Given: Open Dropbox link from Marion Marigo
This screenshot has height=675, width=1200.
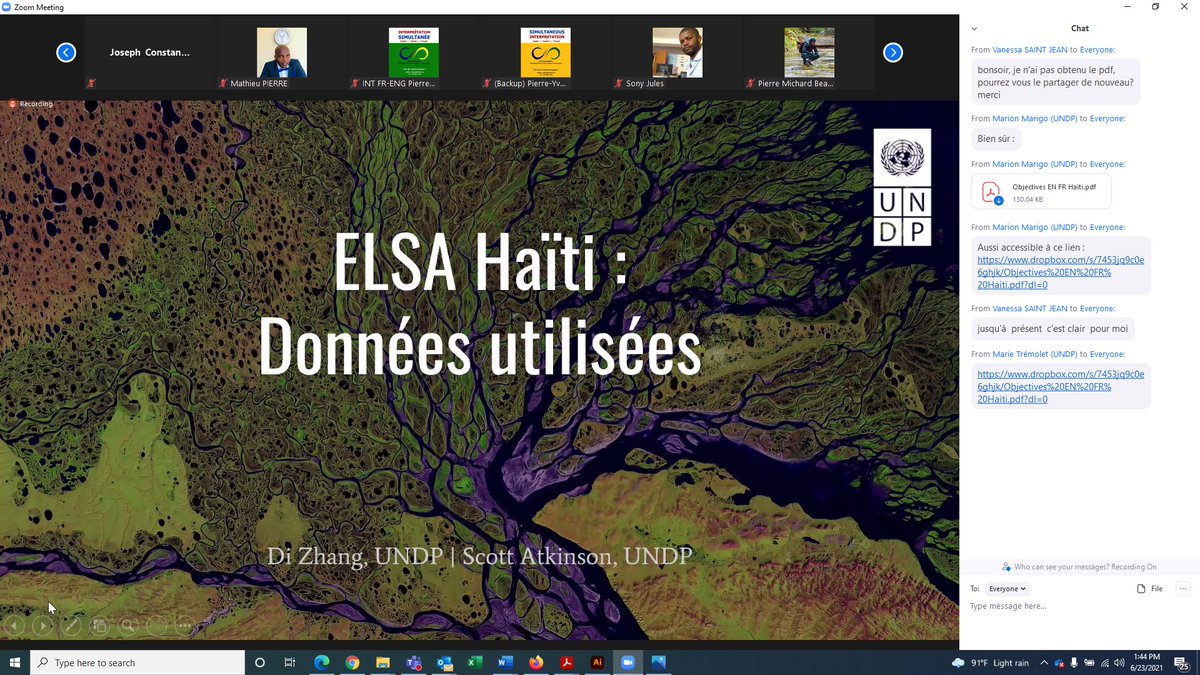Looking at the screenshot, I should click(1061, 271).
